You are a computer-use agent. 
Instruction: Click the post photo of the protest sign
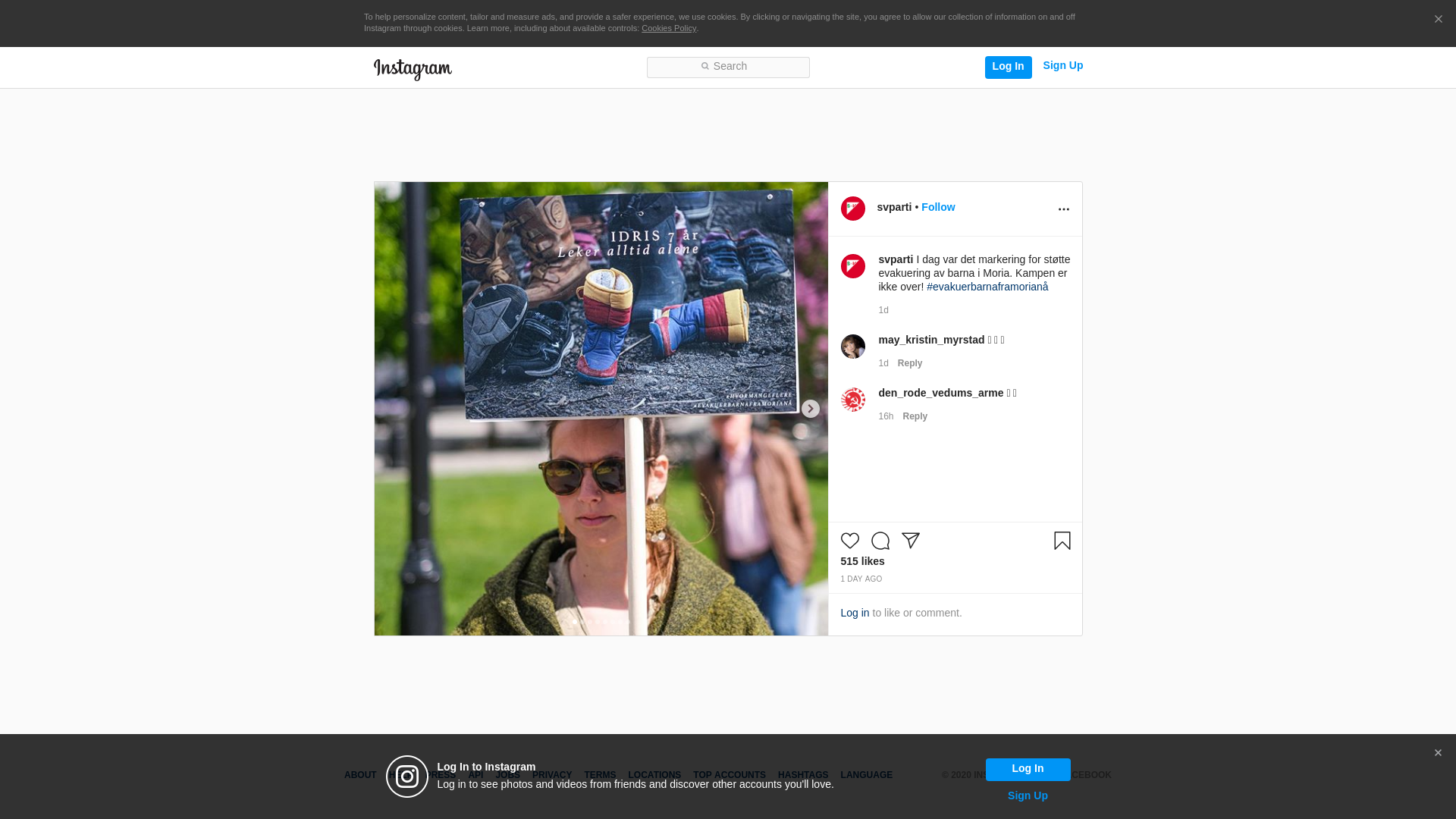(x=601, y=409)
